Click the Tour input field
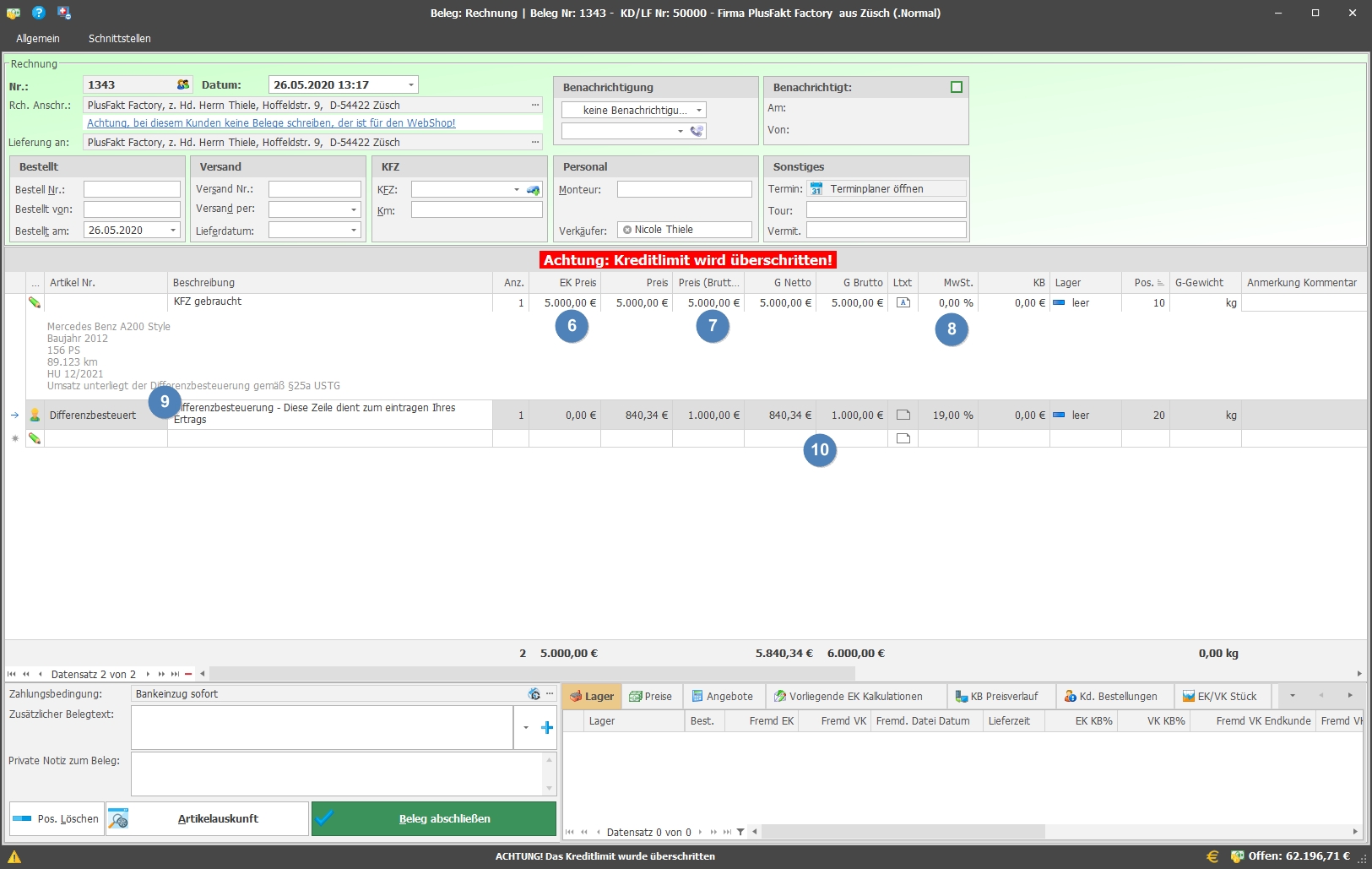 886,209
